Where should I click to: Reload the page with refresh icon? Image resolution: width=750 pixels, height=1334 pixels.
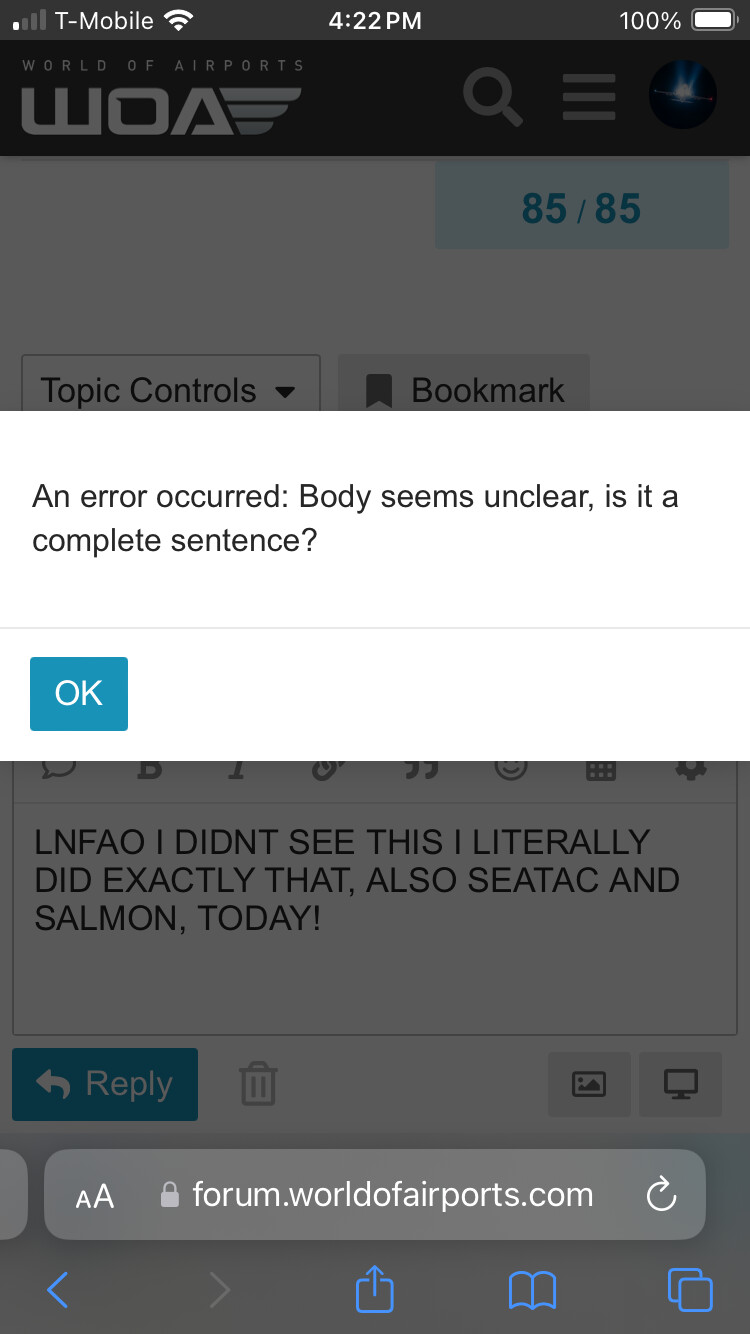662,1194
